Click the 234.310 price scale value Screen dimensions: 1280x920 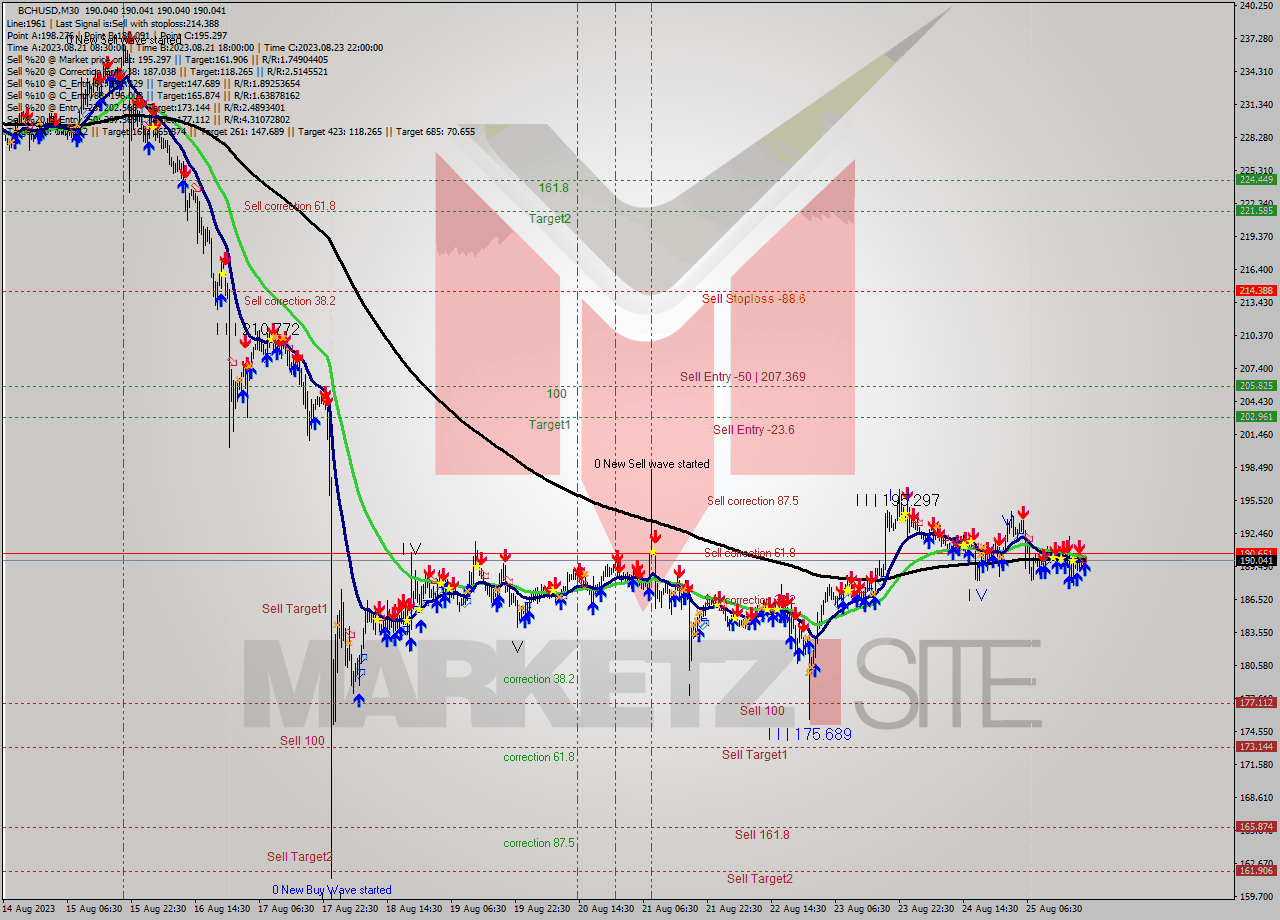click(x=1256, y=72)
